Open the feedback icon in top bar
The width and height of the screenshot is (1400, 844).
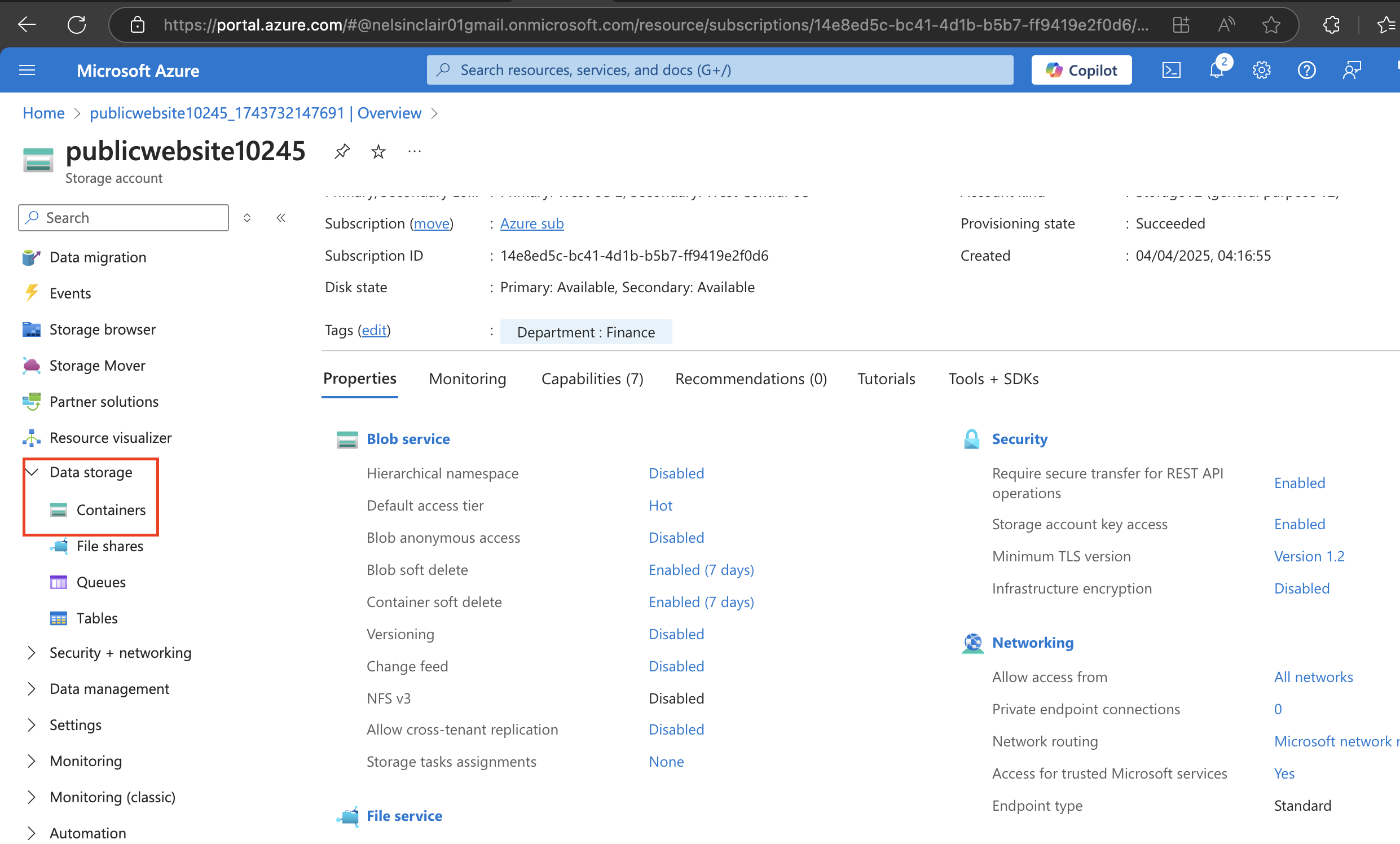(1351, 70)
